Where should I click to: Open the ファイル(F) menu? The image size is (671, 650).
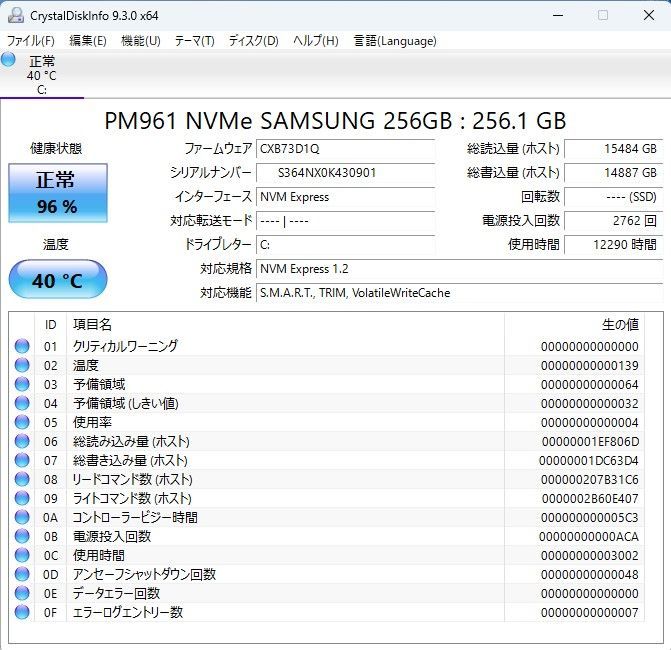click(31, 41)
